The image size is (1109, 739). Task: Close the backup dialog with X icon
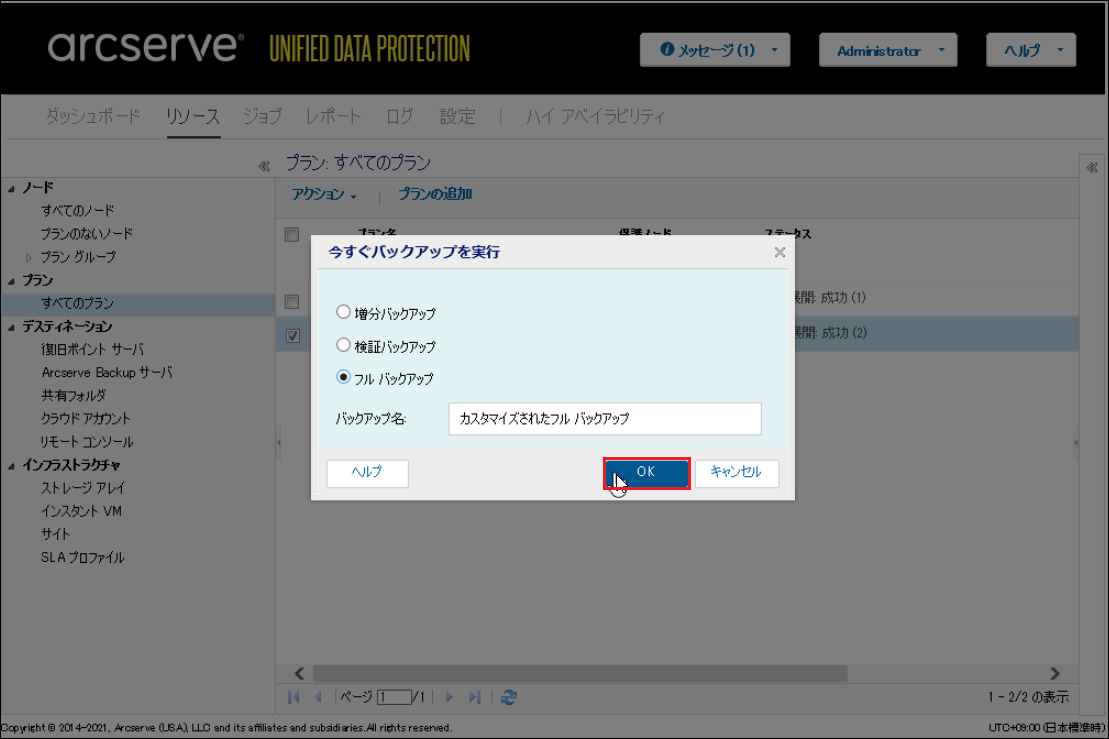780,253
